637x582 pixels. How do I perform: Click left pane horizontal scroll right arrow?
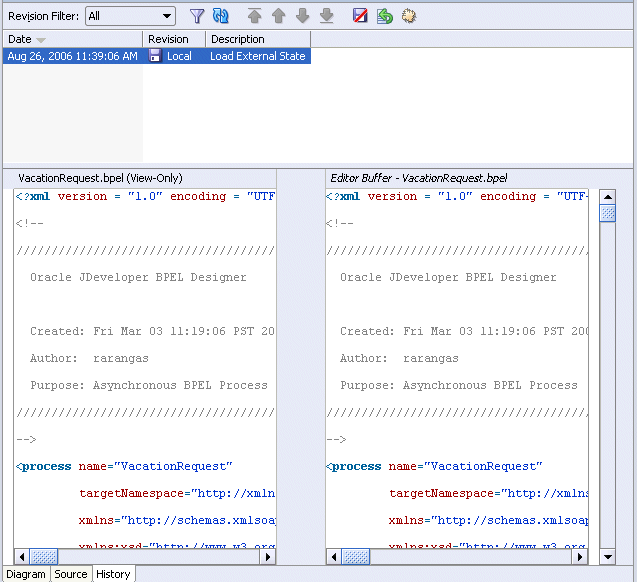268,557
